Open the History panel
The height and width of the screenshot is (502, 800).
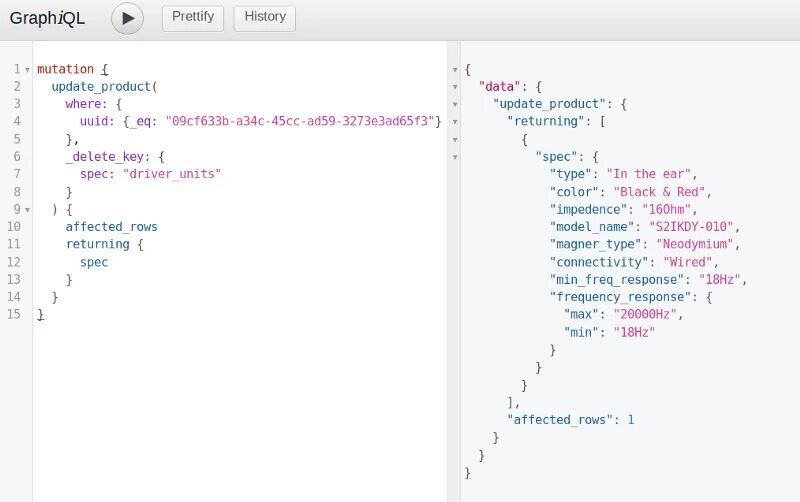(265, 18)
